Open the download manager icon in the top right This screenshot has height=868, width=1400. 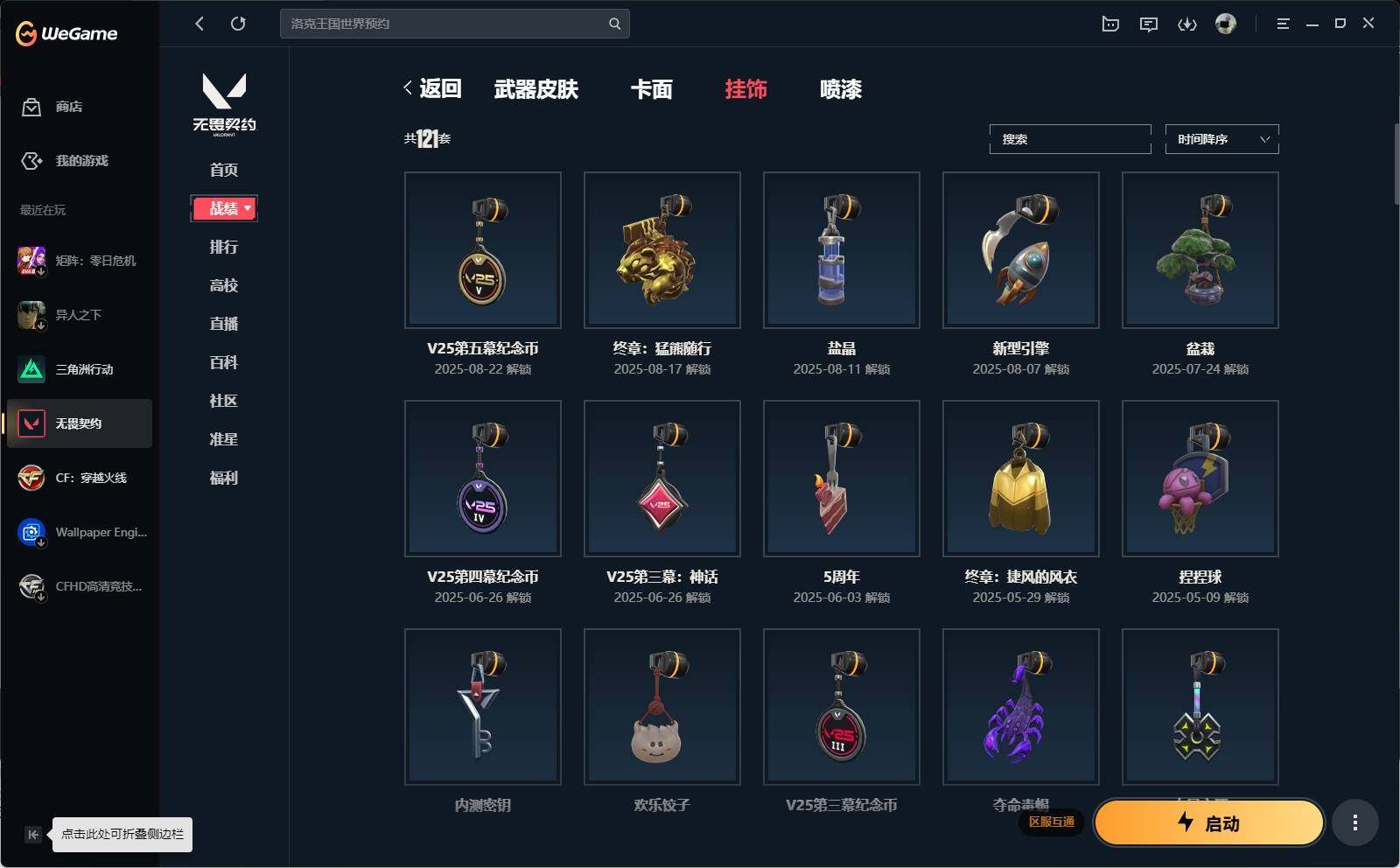(1187, 24)
